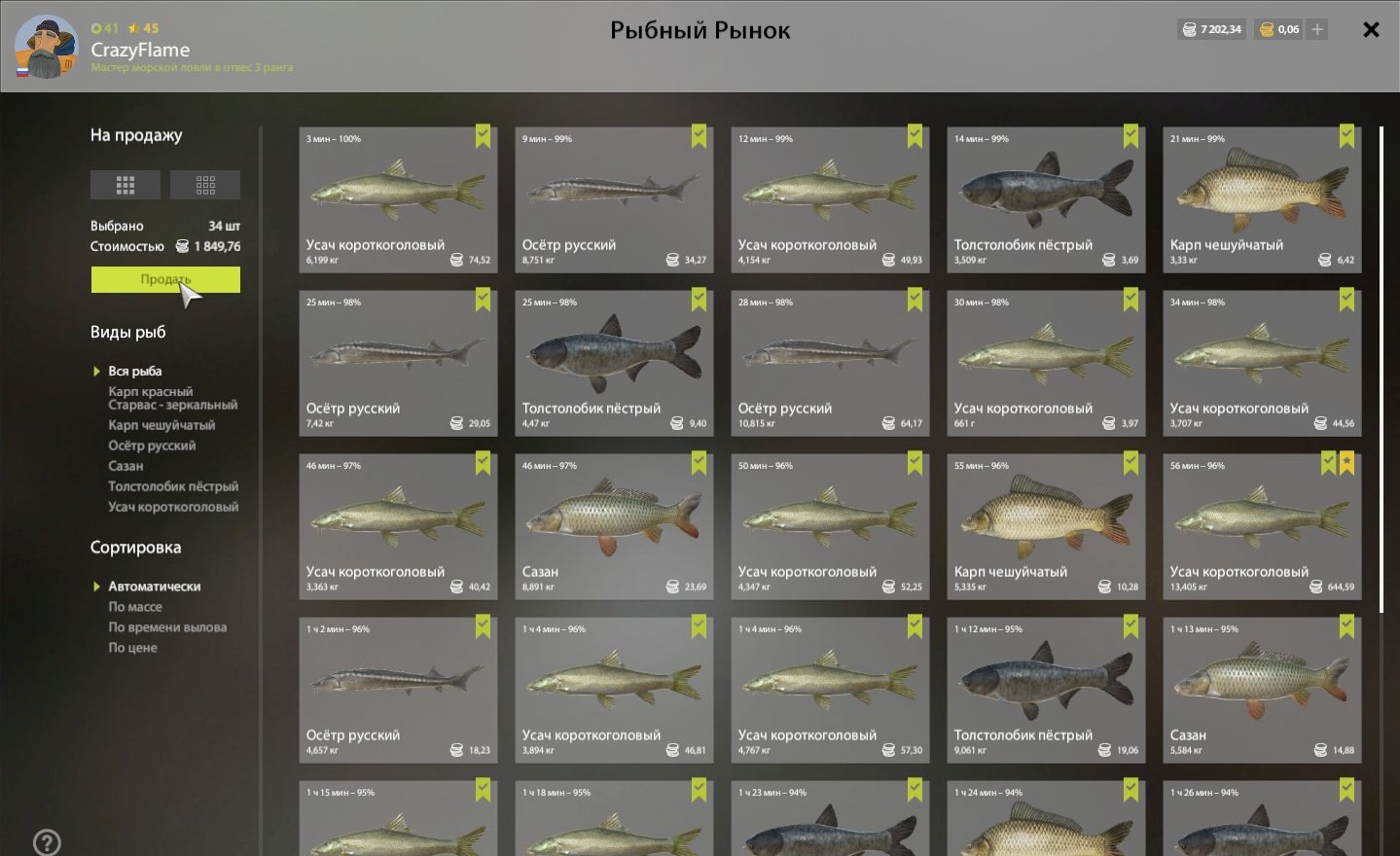The width and height of the screenshot is (1400, 856).
Task: Toggle checkmark on 21 мин Карп чешуйчатый card
Action: click(x=1346, y=136)
